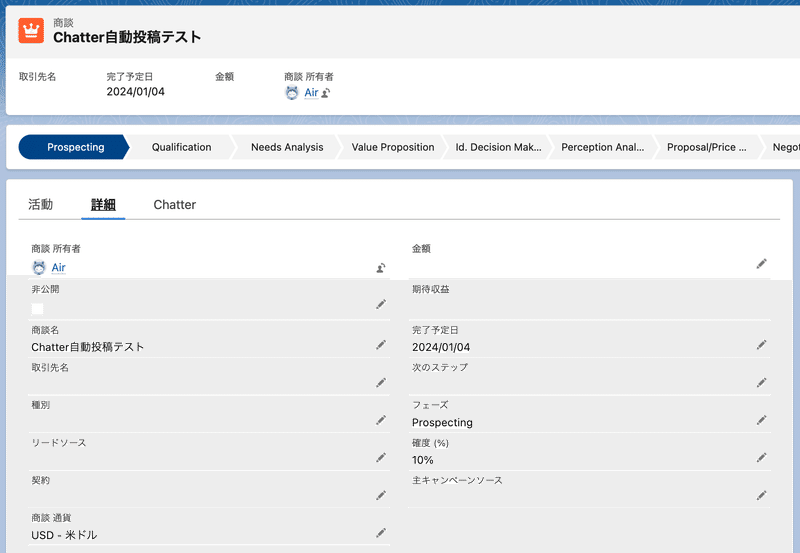Viewport: 800px width, 553px height.
Task: Click the change owner icon beside the header Air link
Action: (x=326, y=93)
